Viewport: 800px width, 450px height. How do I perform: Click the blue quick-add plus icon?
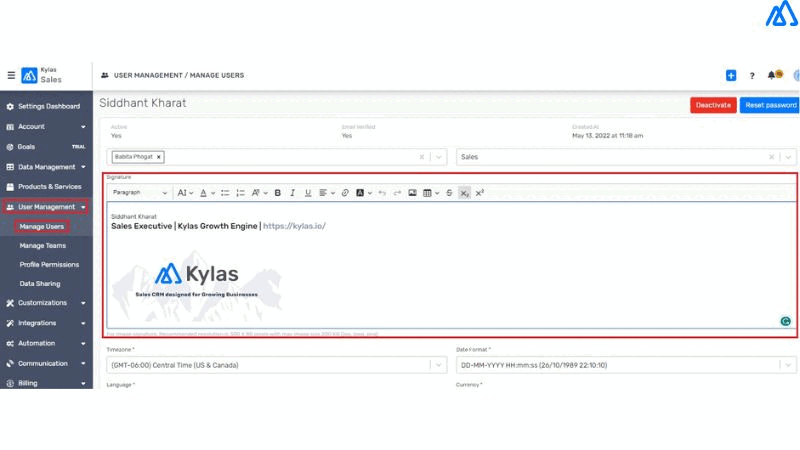coord(731,75)
